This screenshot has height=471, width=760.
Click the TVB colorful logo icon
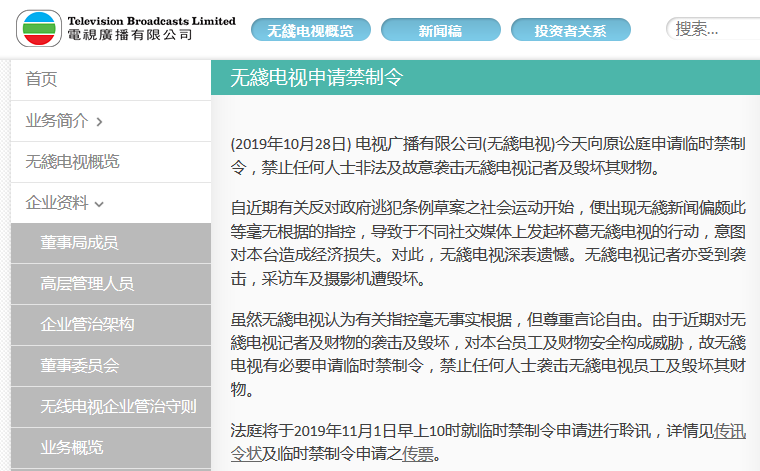39,29
